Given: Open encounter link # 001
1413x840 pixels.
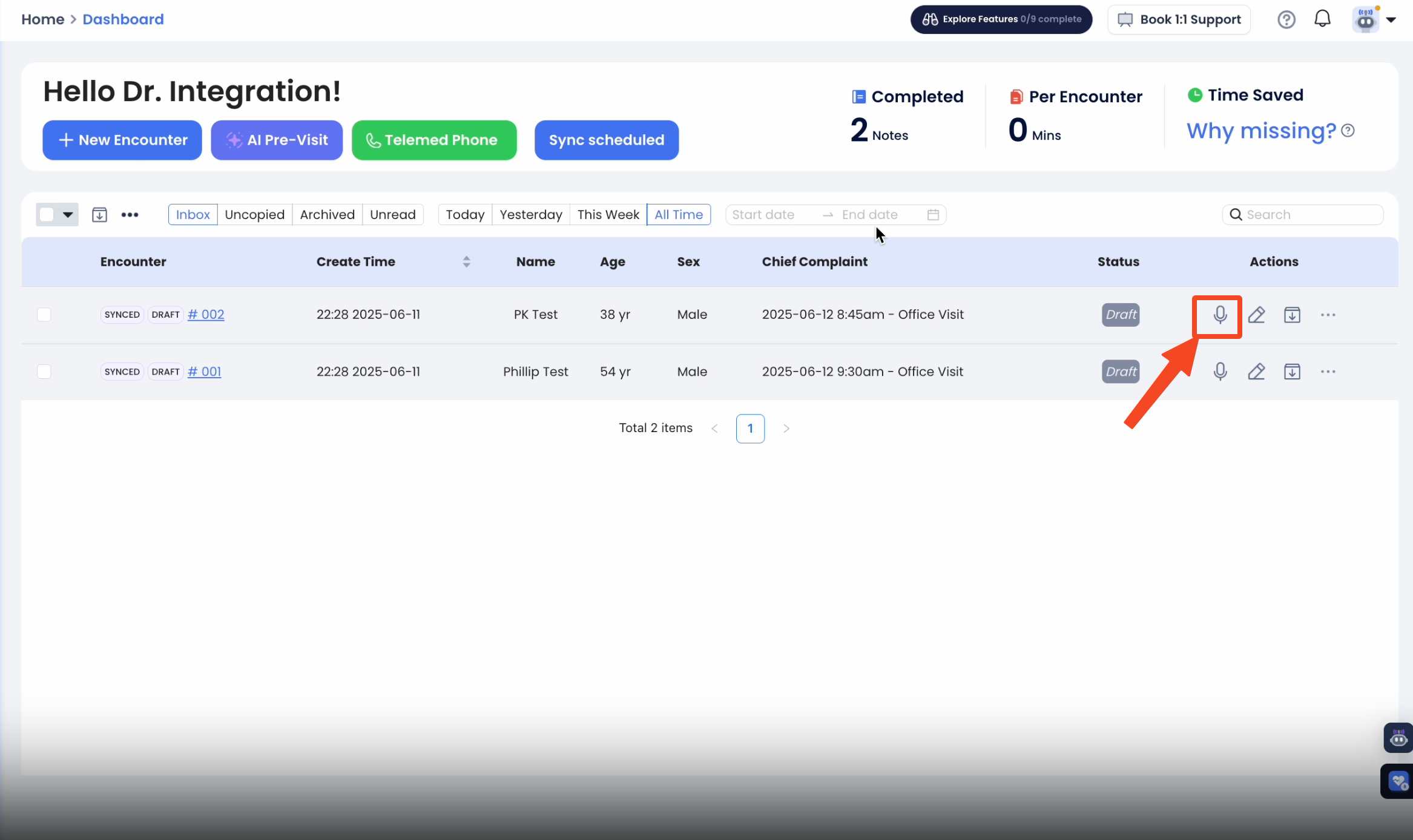Looking at the screenshot, I should [x=204, y=372].
